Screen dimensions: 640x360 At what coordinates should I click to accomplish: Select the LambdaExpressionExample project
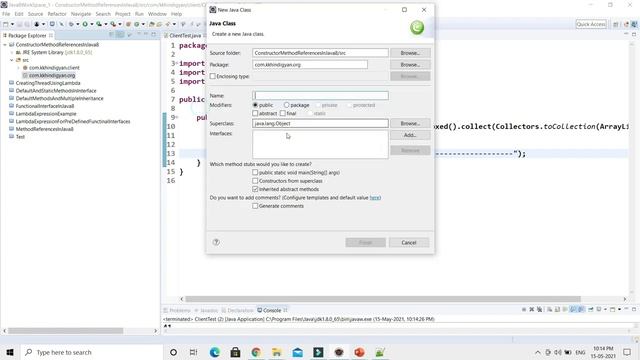(46, 114)
